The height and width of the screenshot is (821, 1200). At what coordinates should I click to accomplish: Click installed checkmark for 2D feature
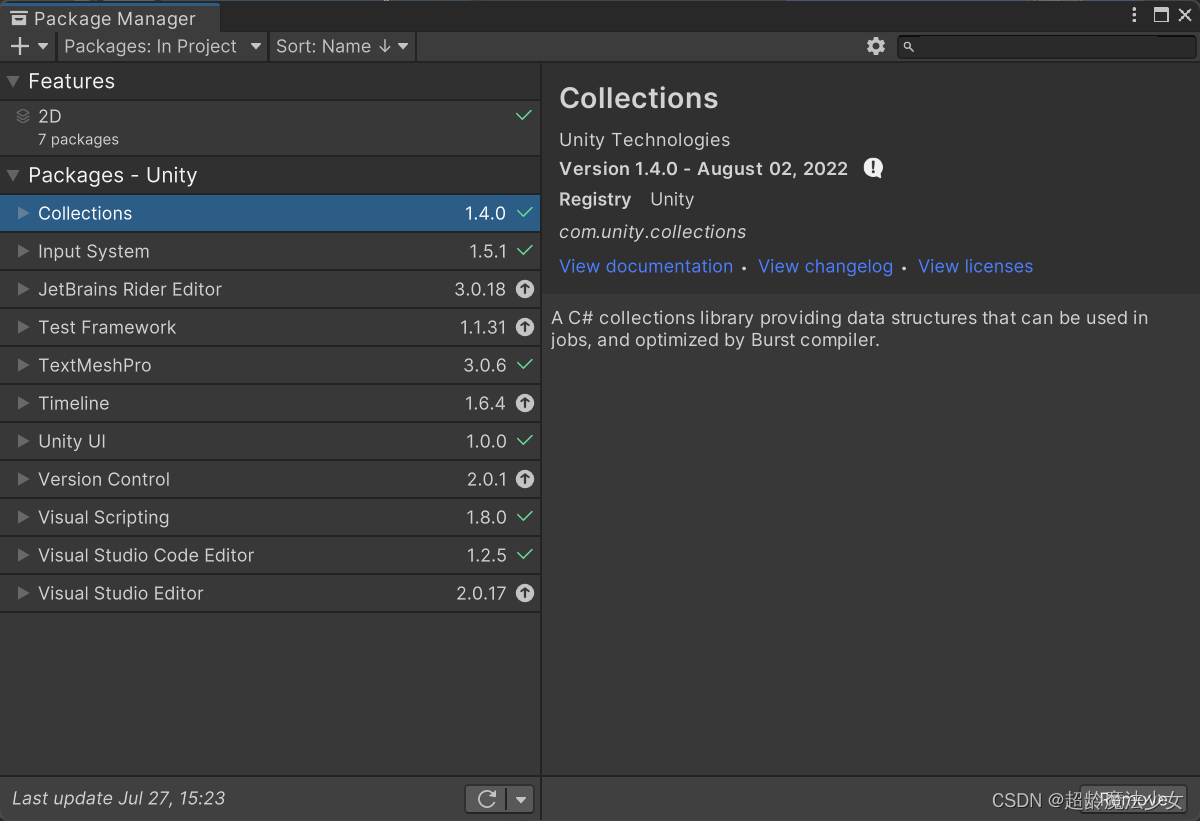pos(524,116)
